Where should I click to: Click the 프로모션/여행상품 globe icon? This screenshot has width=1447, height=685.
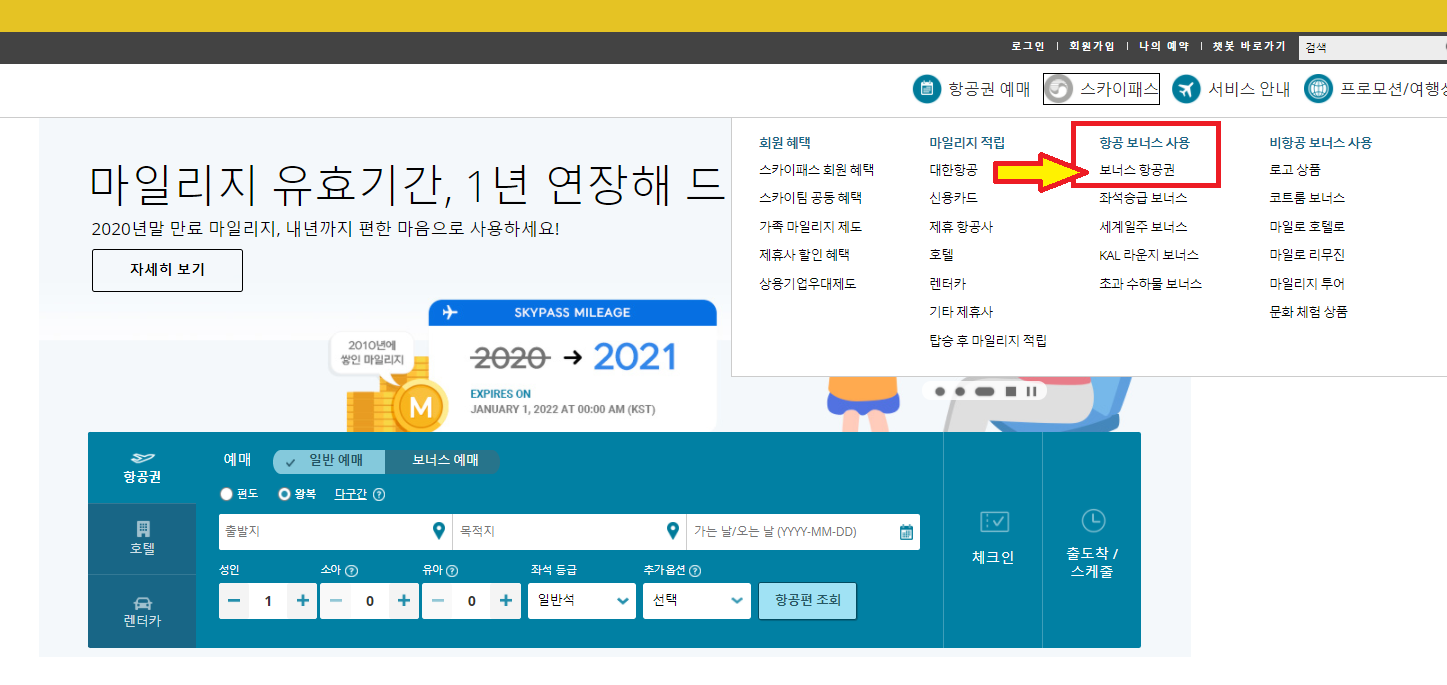(x=1319, y=89)
